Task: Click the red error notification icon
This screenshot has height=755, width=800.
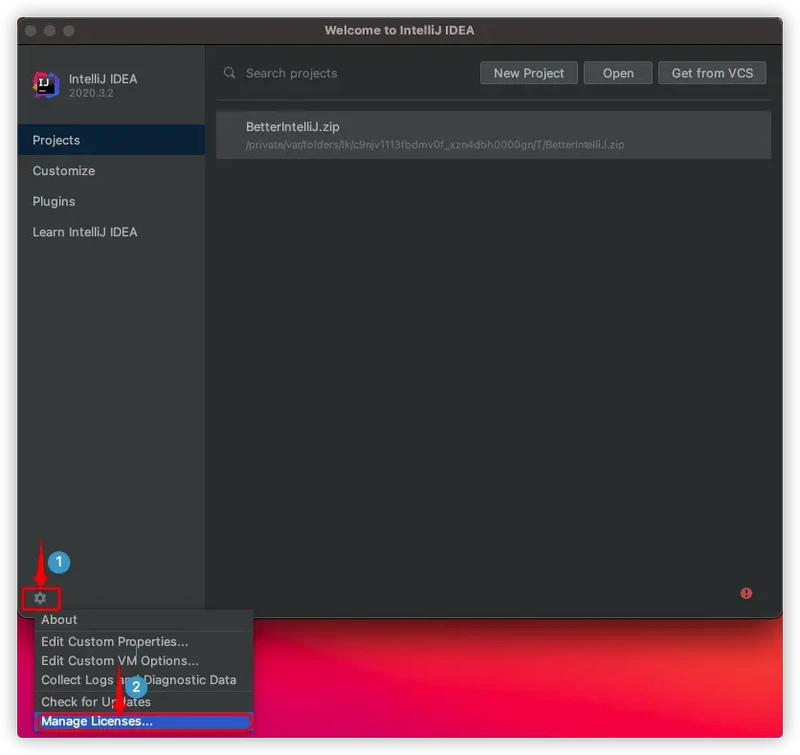Action: [746, 593]
